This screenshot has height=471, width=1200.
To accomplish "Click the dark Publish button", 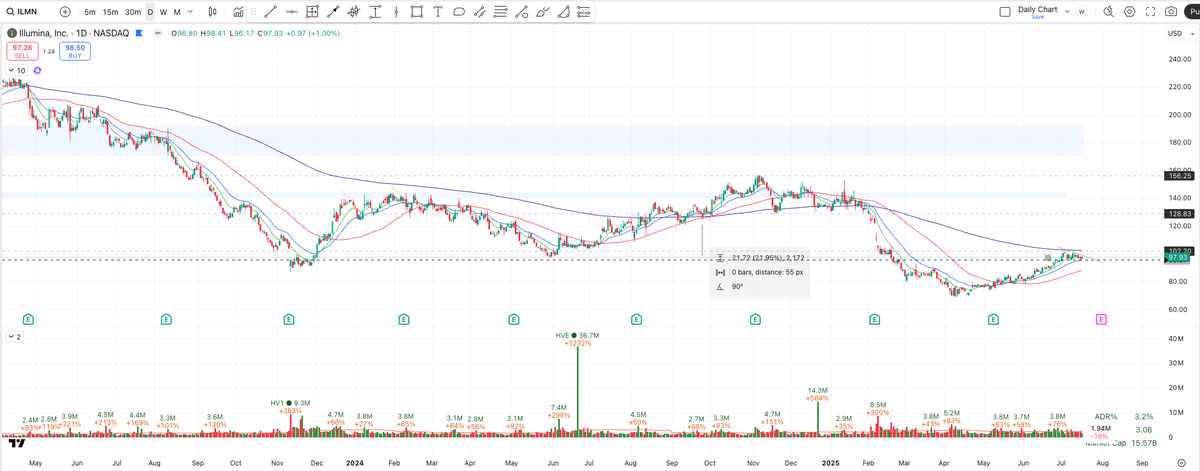I will (1192, 12).
